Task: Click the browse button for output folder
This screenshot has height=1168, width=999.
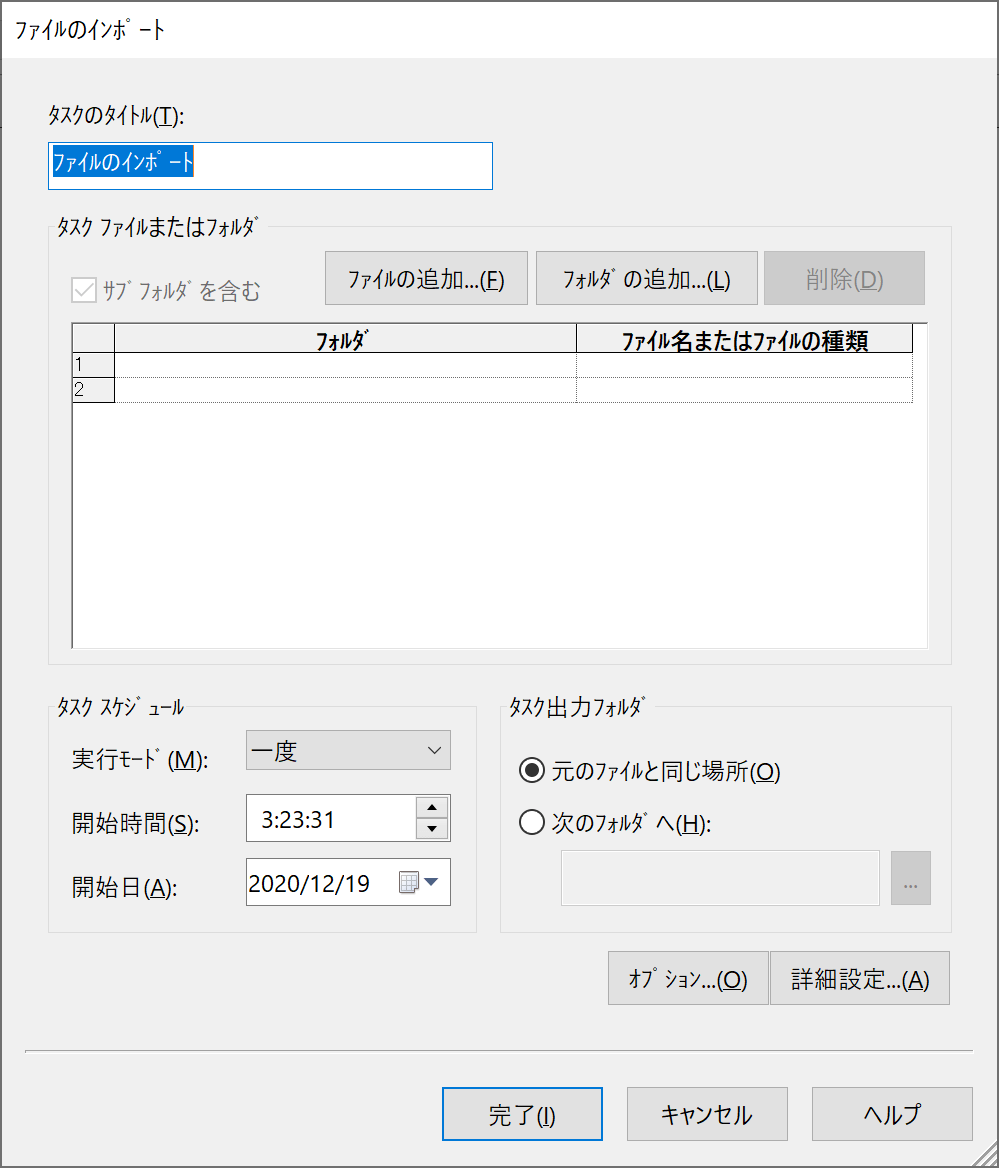Action: 910,878
